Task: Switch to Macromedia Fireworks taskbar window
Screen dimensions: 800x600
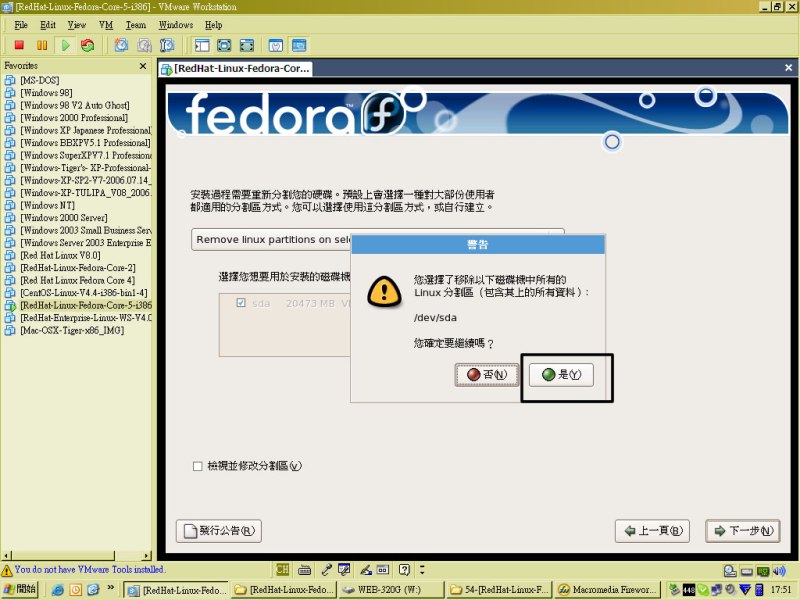Action: tap(607, 590)
